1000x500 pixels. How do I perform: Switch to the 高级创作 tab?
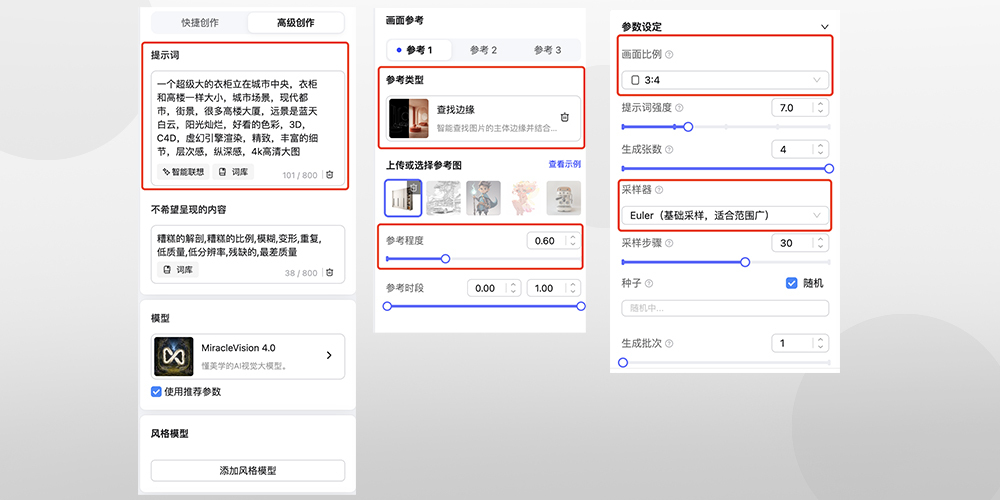[x=295, y=22]
